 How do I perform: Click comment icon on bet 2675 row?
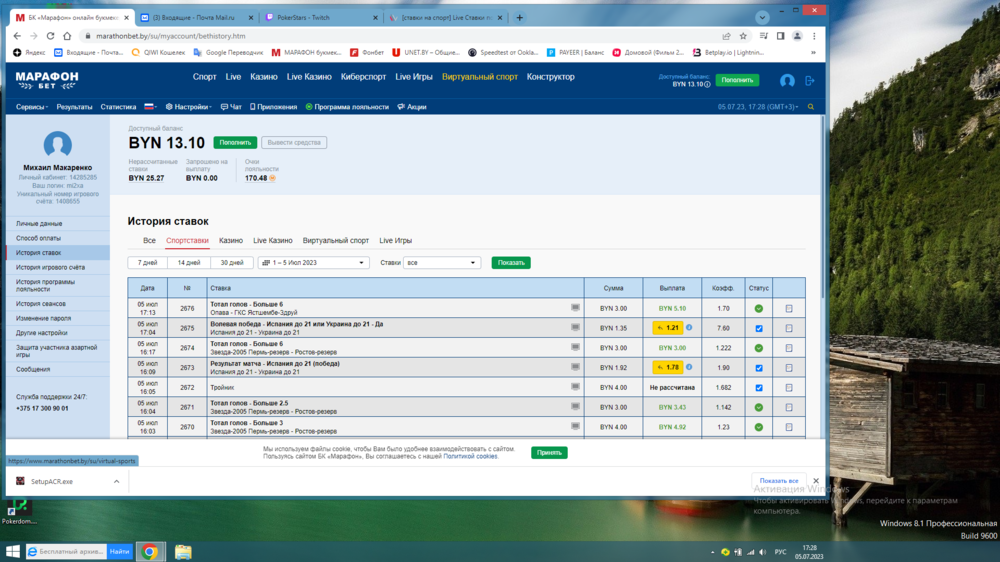point(575,328)
